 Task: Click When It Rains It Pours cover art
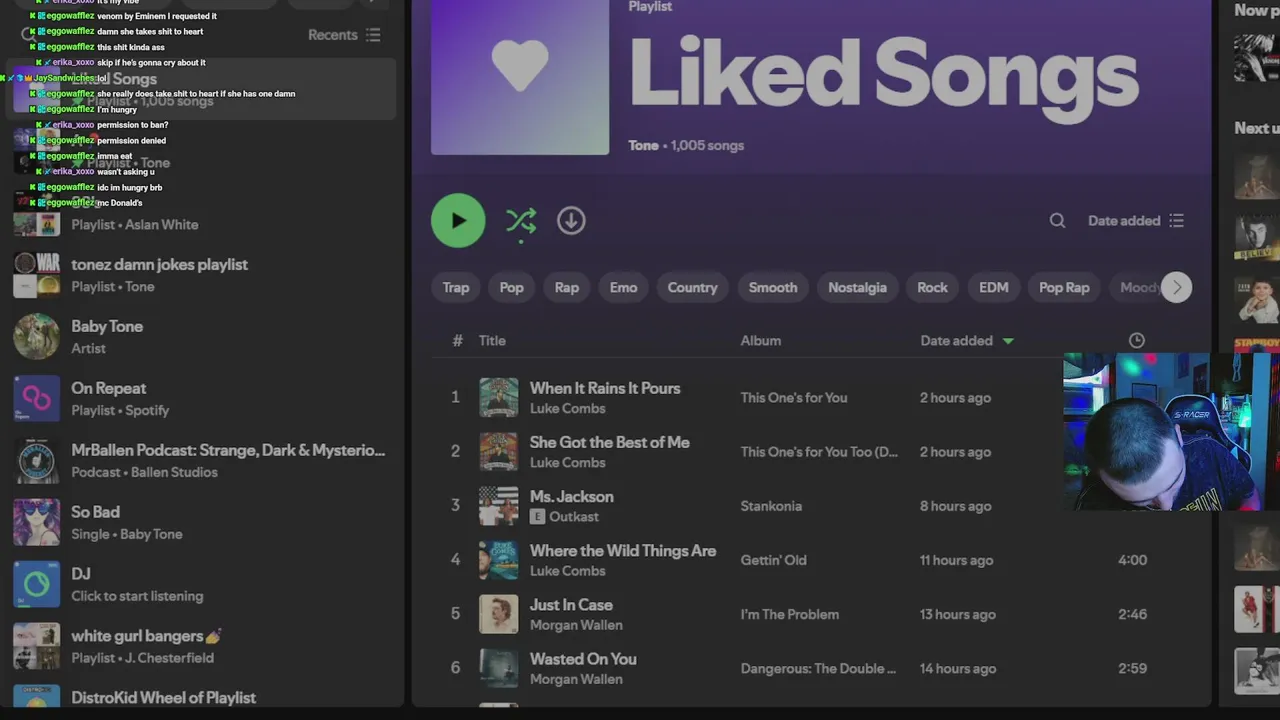point(499,398)
